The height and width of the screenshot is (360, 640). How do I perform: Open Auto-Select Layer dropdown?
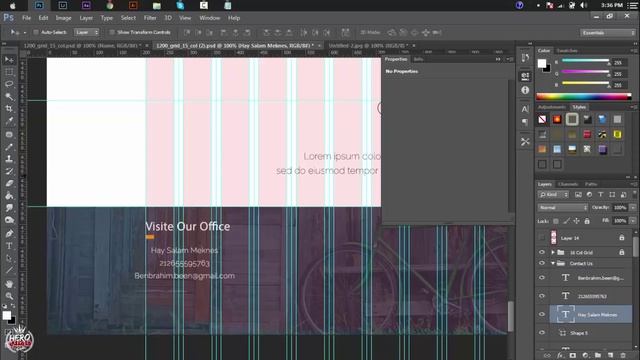point(86,32)
